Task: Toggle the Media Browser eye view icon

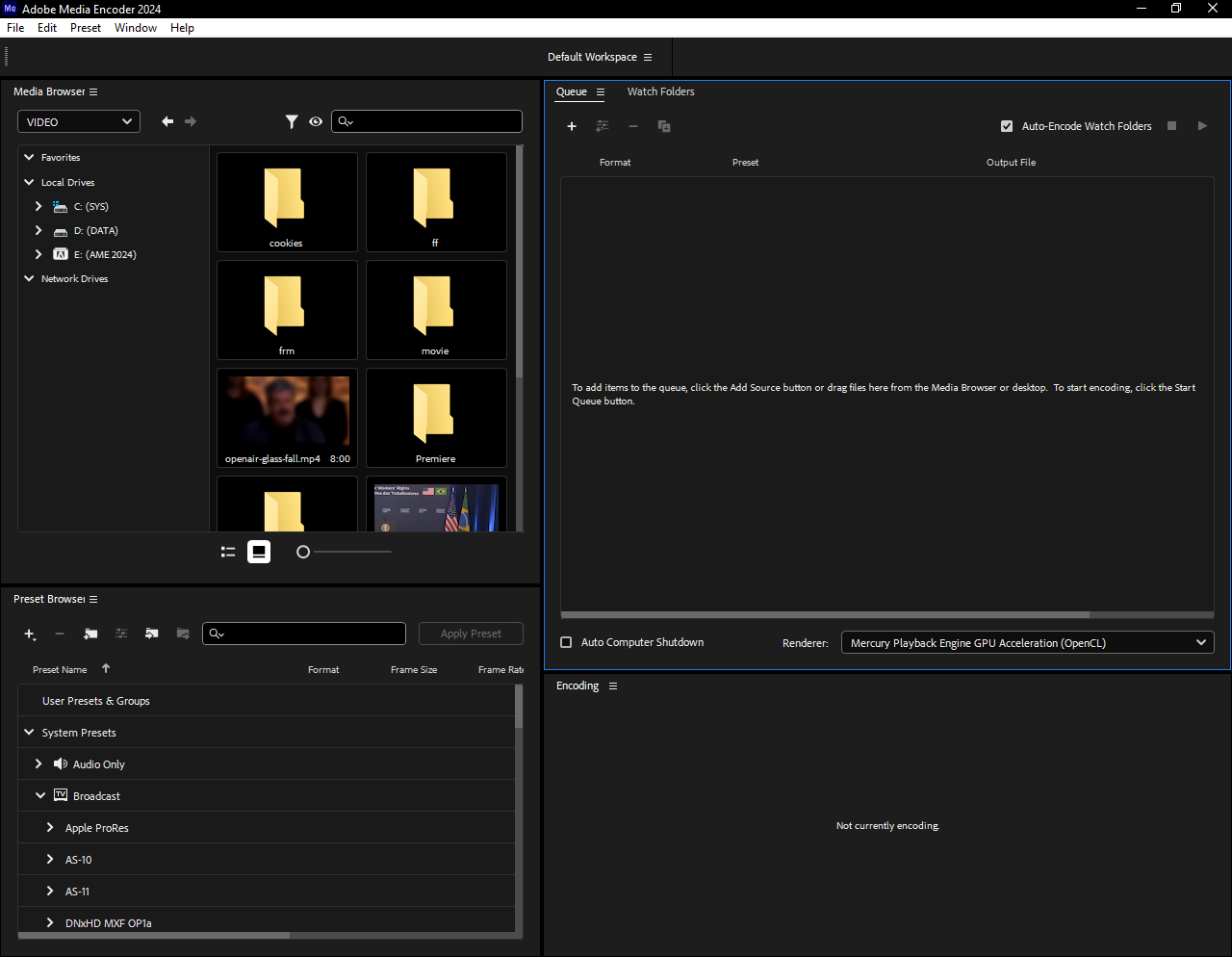Action: (316, 121)
